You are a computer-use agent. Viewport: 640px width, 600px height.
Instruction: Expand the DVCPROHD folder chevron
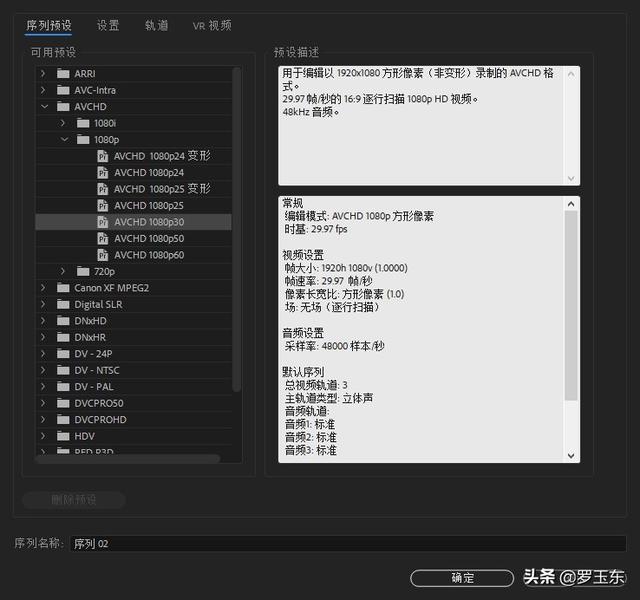pyautogui.click(x=43, y=419)
